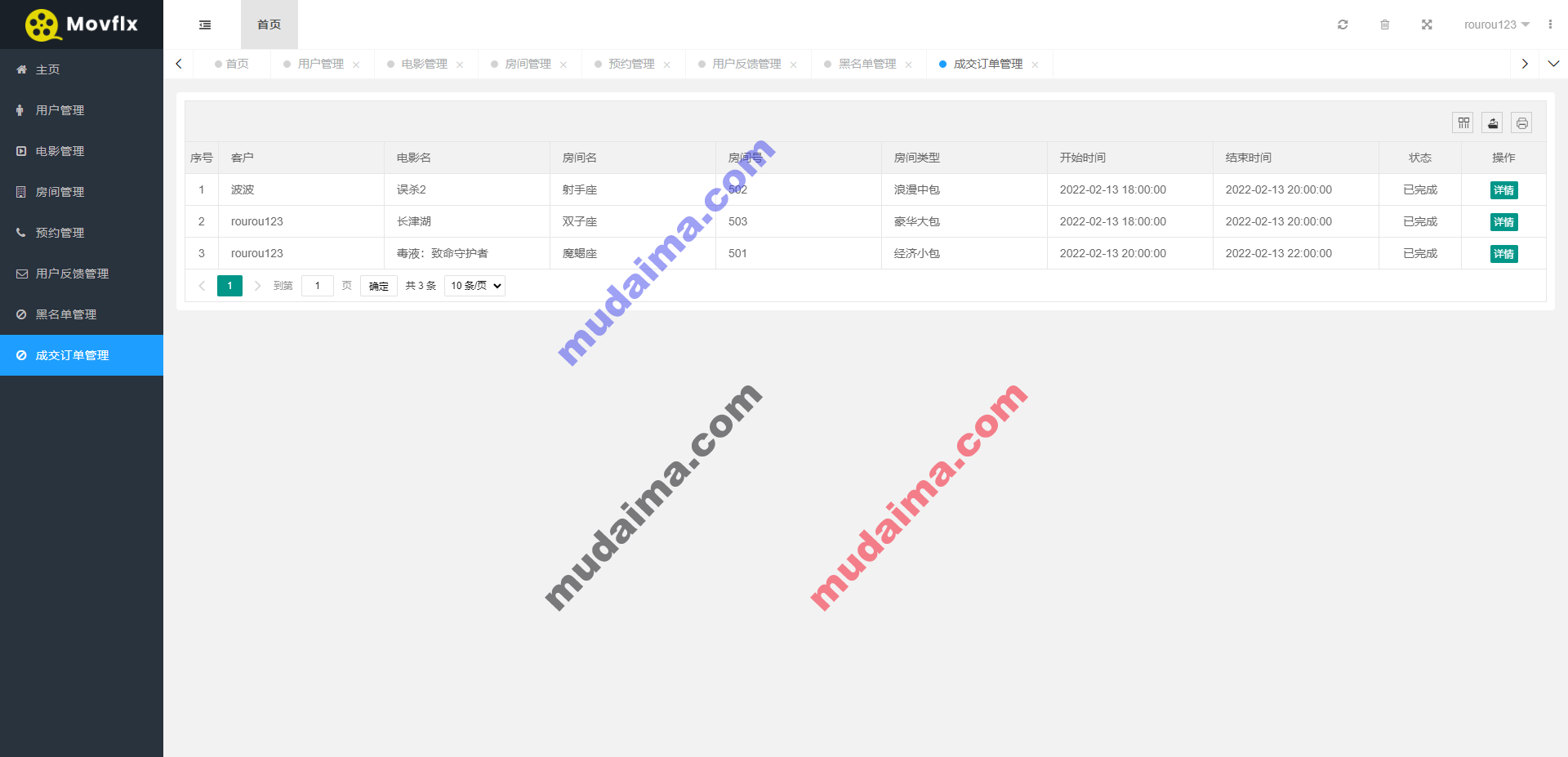Switch to the 用户管理 tab

point(320,64)
